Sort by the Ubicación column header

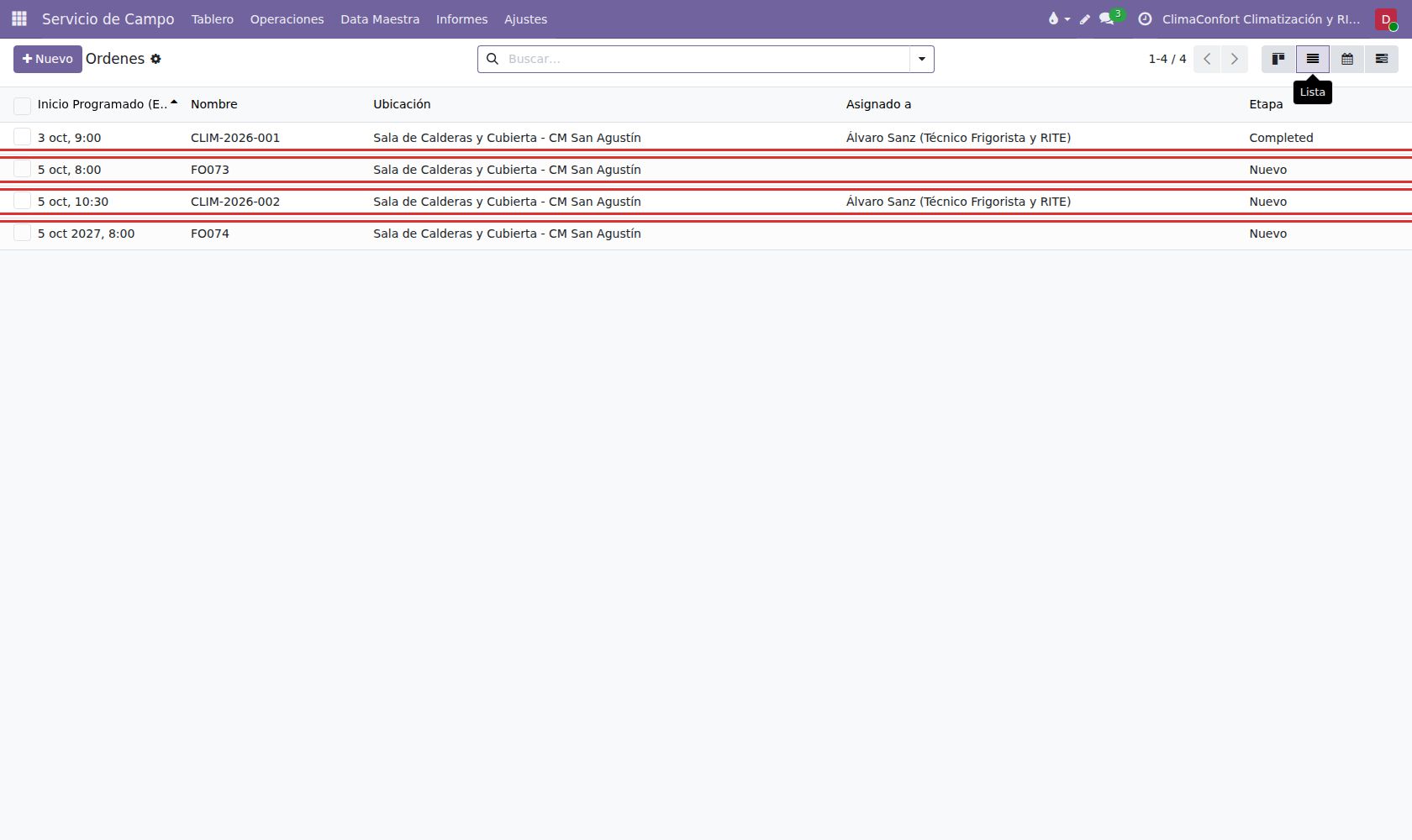tap(402, 104)
